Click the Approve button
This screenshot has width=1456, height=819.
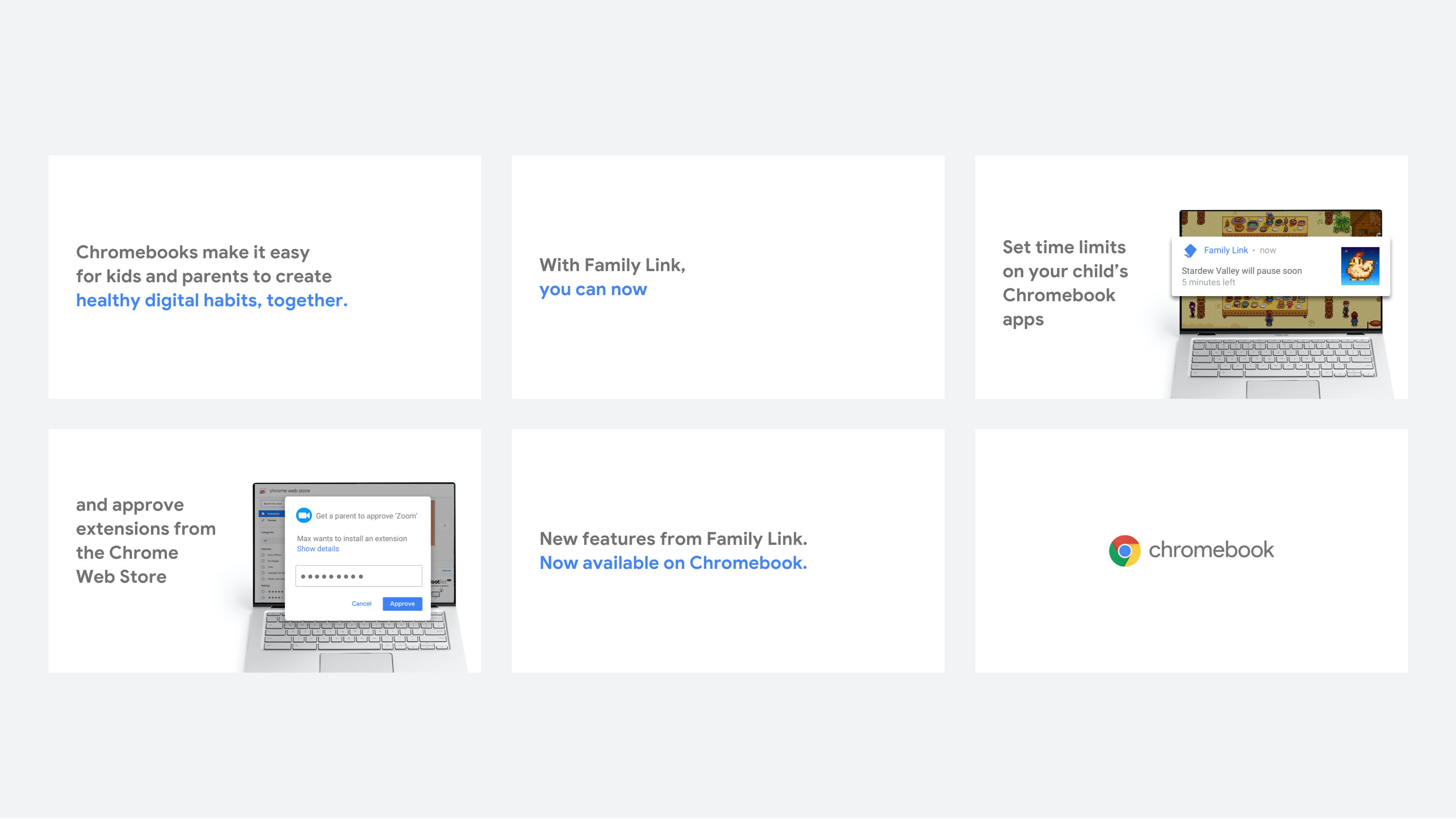[402, 604]
